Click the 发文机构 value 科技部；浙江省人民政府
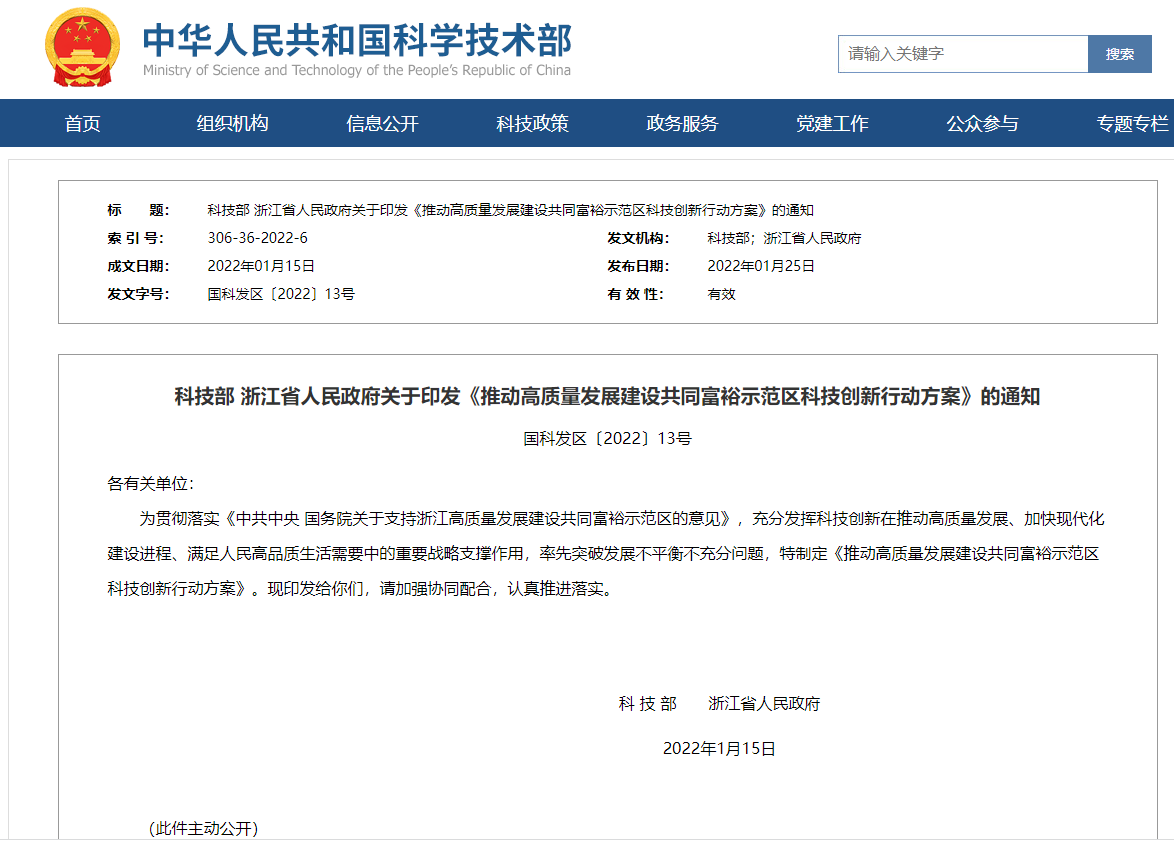 [784, 238]
